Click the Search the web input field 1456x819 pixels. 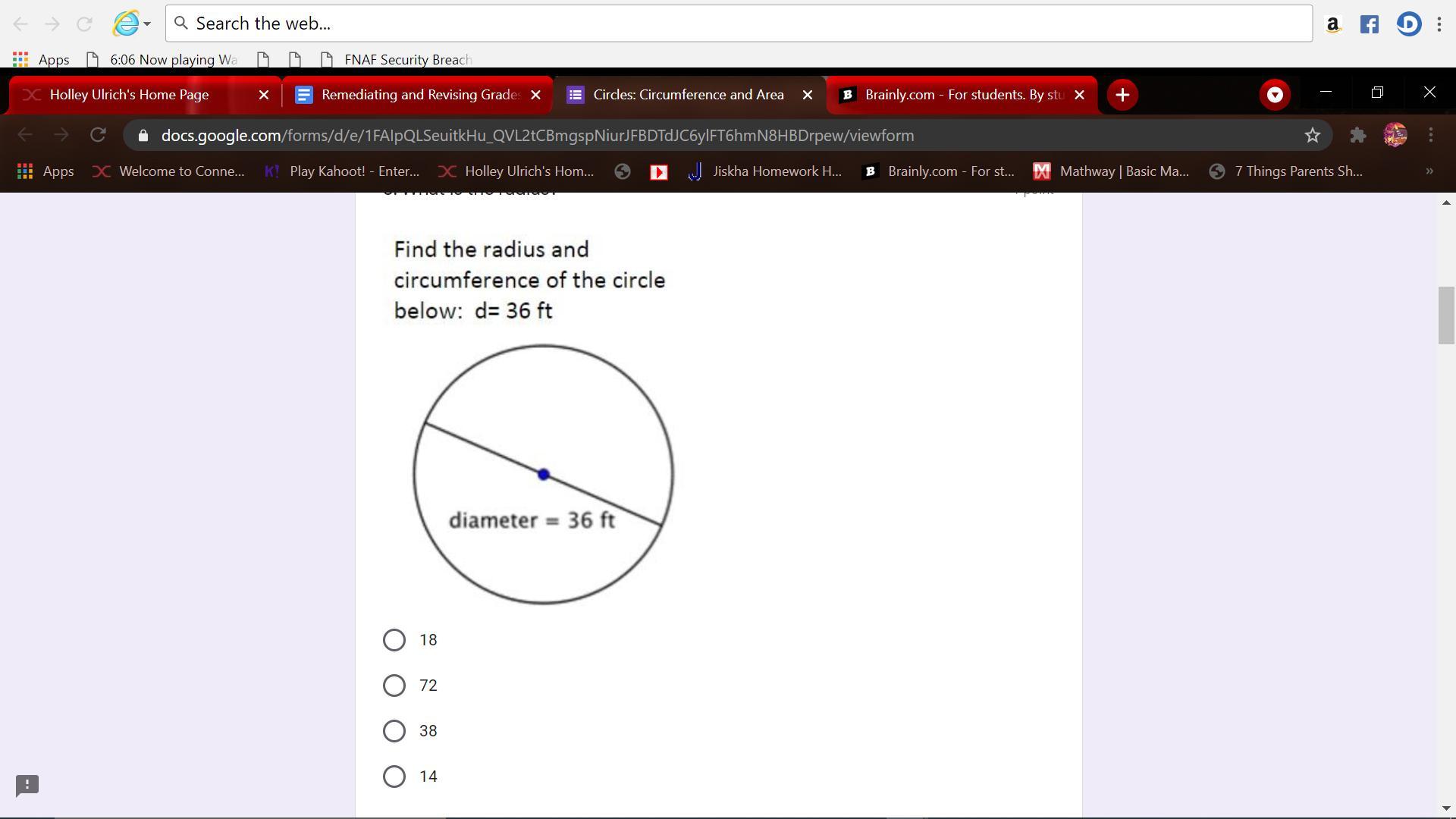click(x=739, y=24)
